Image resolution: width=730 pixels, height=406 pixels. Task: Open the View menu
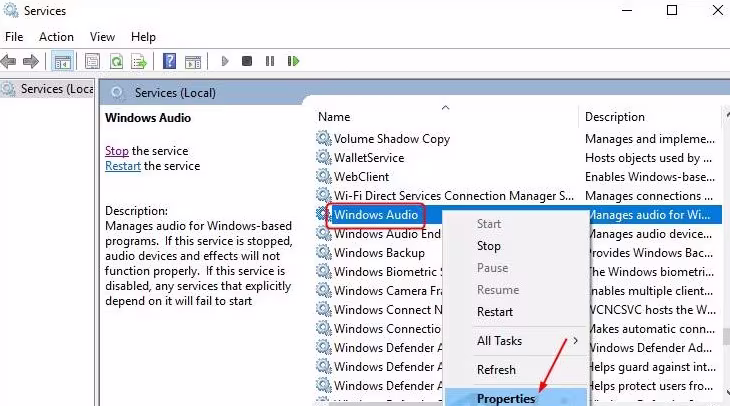point(102,37)
